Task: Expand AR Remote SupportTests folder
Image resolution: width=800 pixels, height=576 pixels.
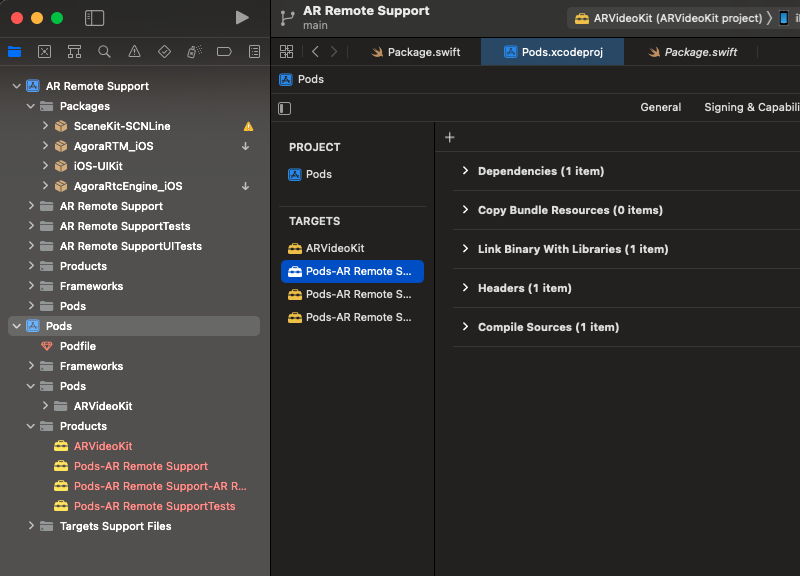Action: click(x=31, y=226)
